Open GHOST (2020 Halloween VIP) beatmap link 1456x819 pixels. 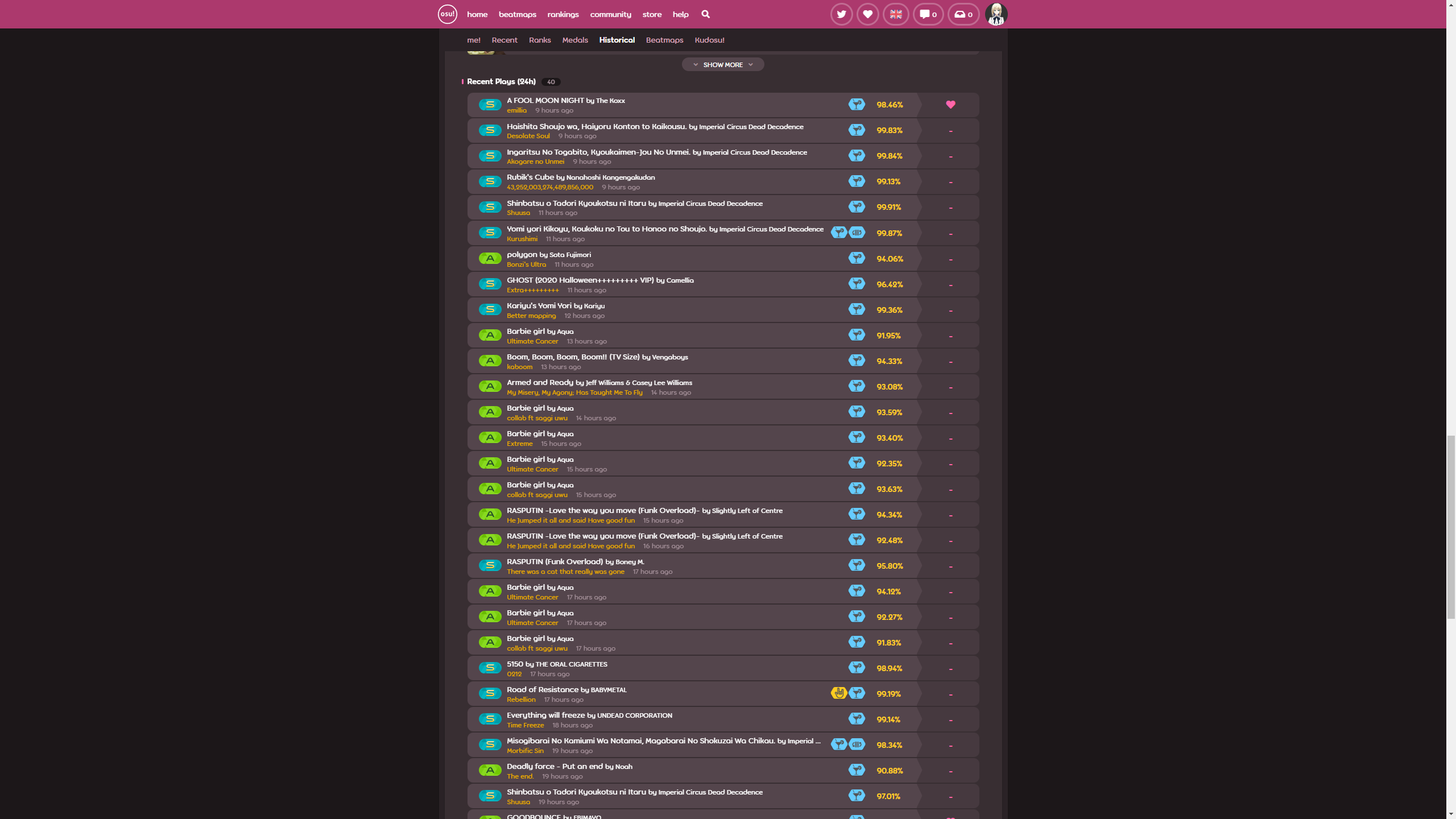click(600, 280)
